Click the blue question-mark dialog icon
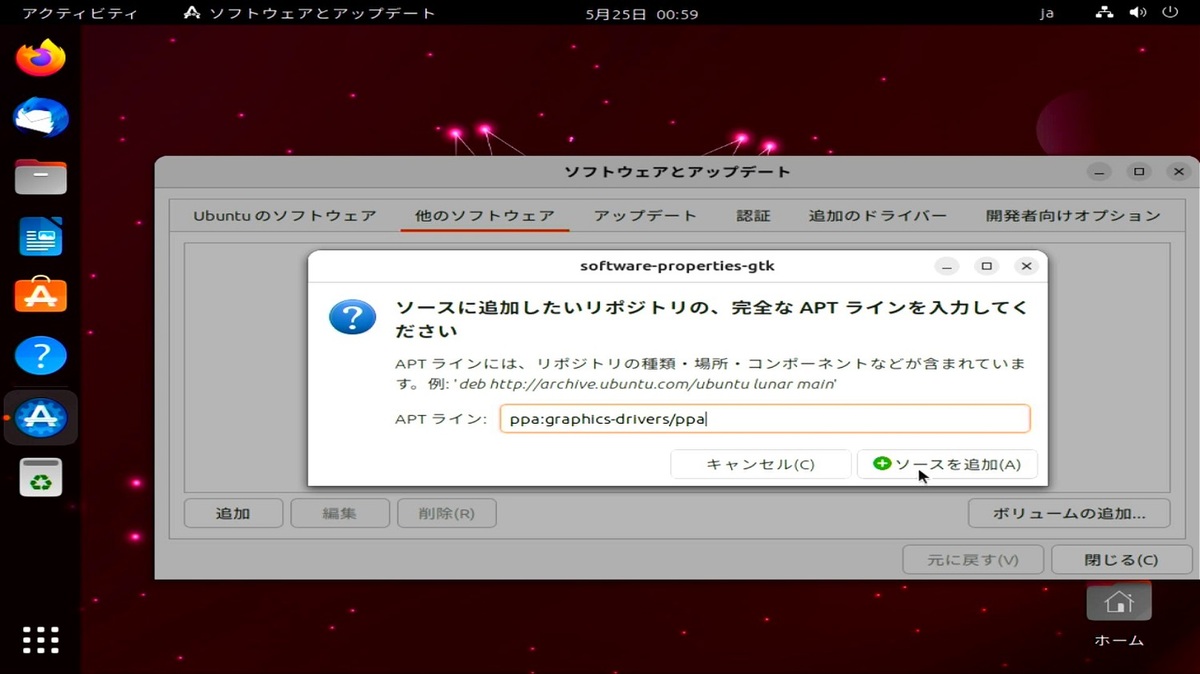Image resolution: width=1200 pixels, height=674 pixels. click(352, 318)
